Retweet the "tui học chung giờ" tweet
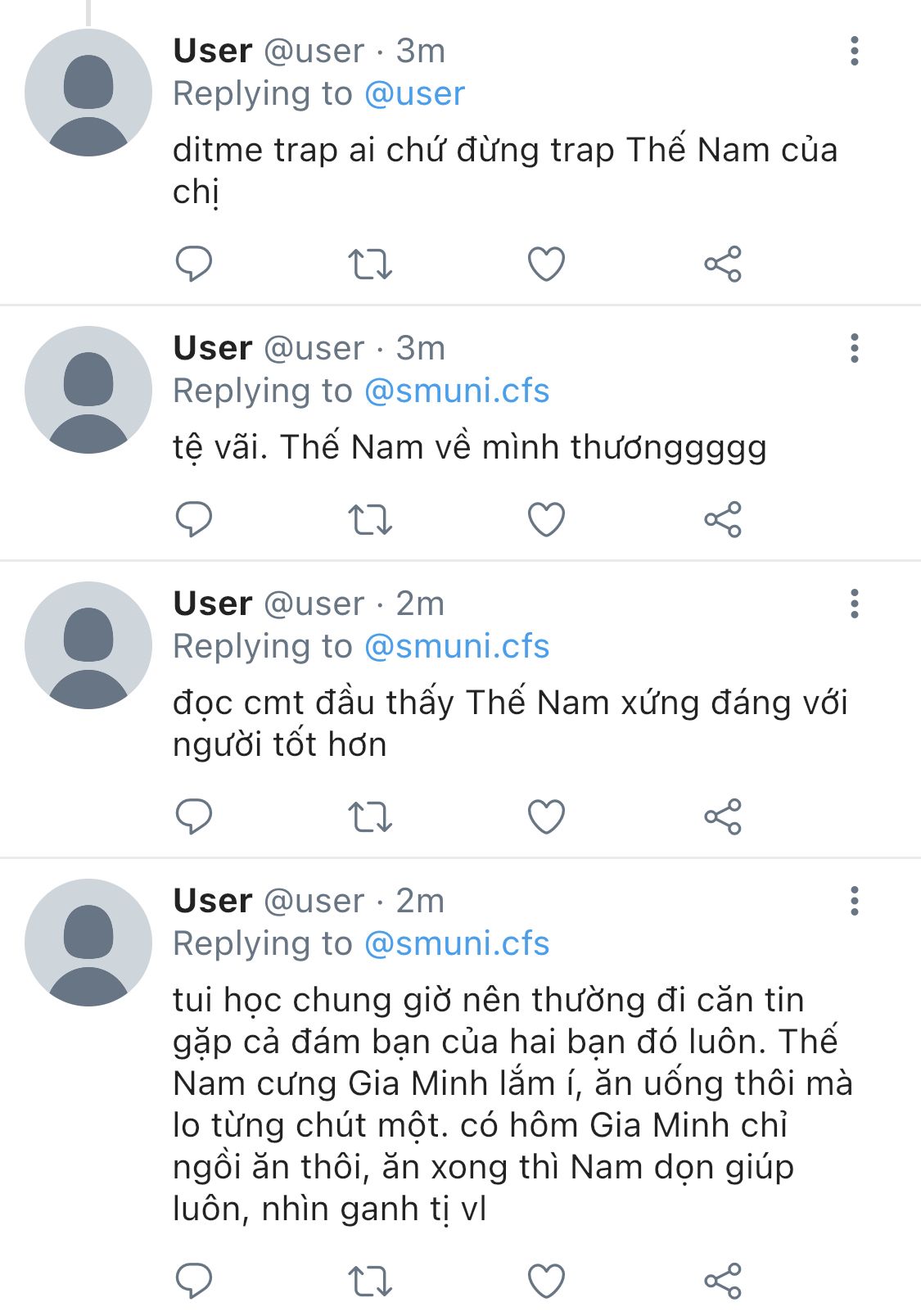This screenshot has width=921, height=1316. pyautogui.click(x=370, y=1281)
